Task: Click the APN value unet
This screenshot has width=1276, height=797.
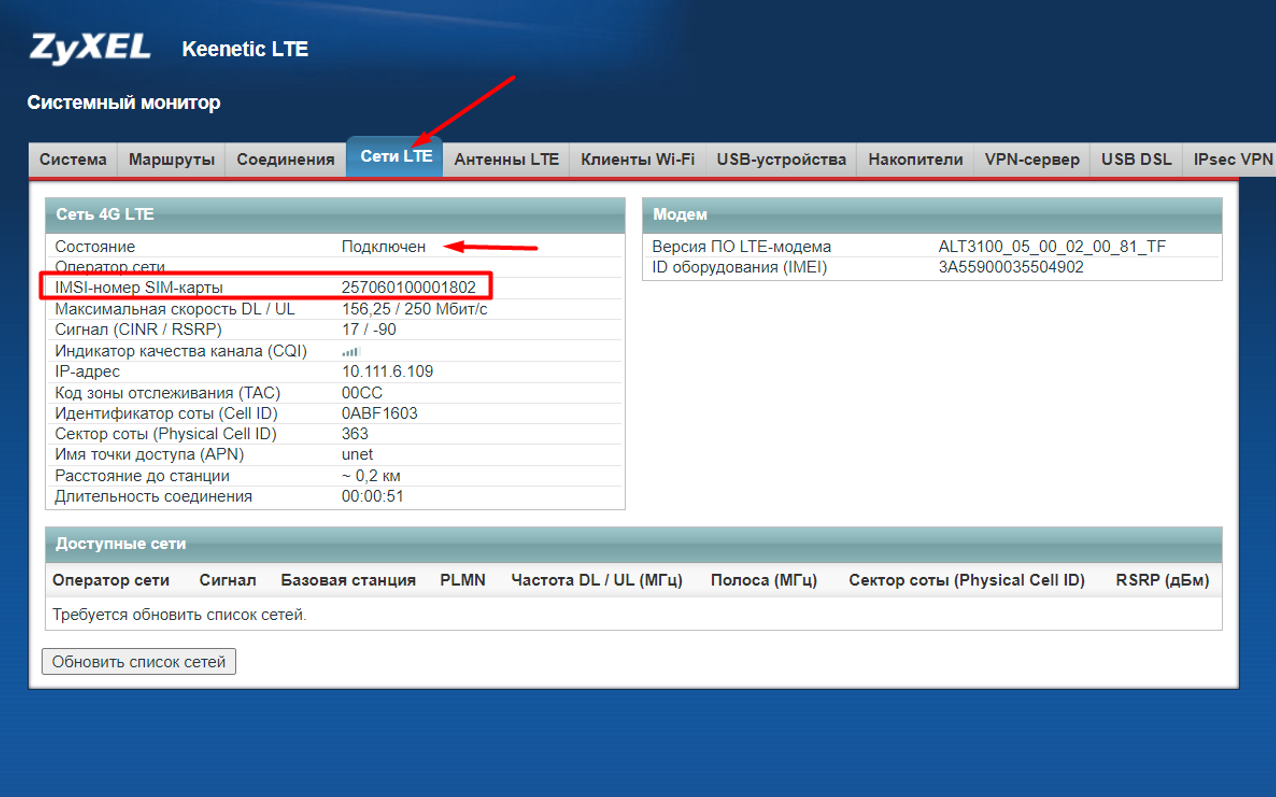Action: [357, 455]
